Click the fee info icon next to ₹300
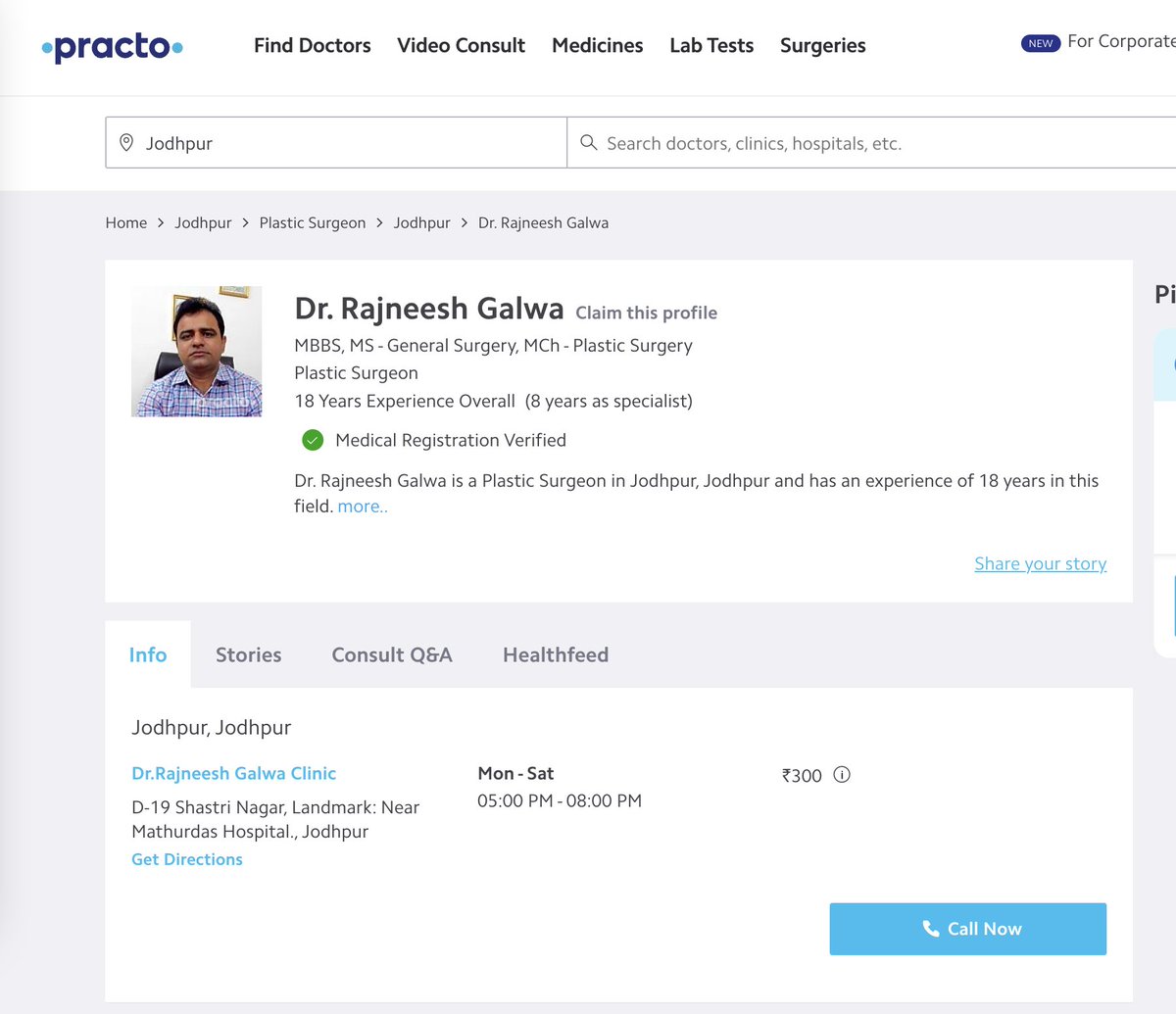The height and width of the screenshot is (1014, 1176). point(842,775)
